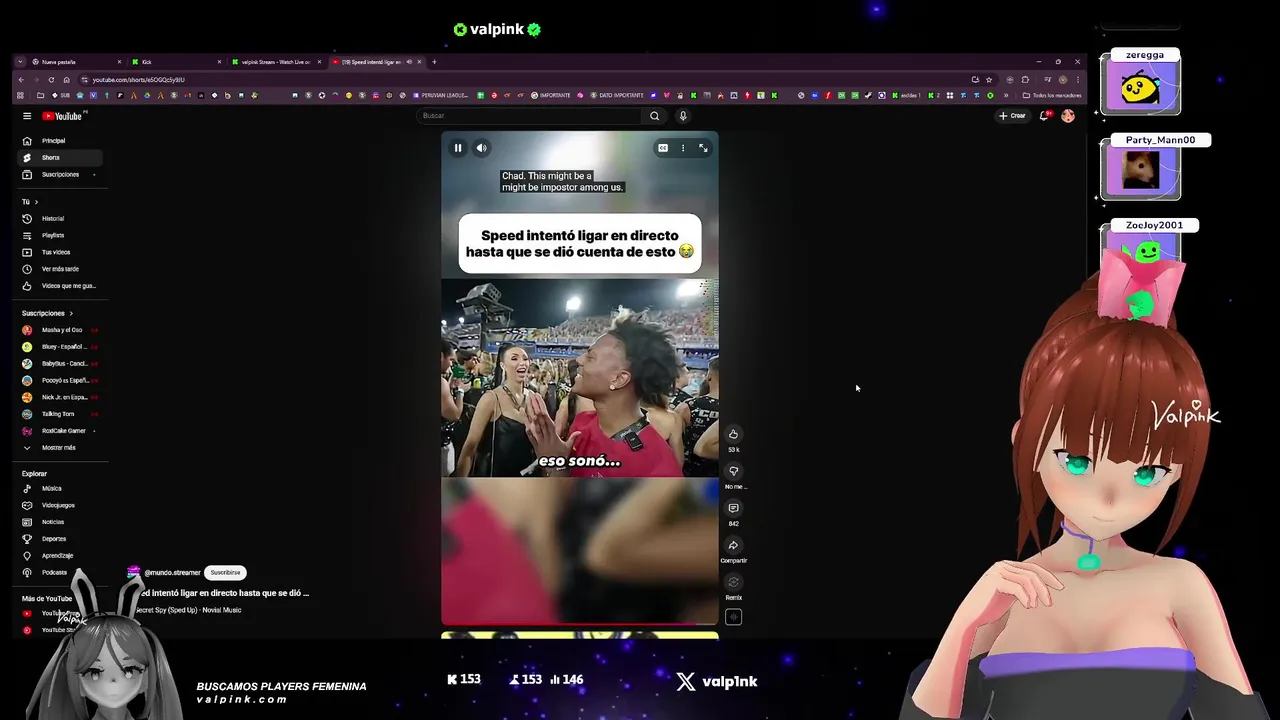Open a new browser tab

tap(434, 62)
